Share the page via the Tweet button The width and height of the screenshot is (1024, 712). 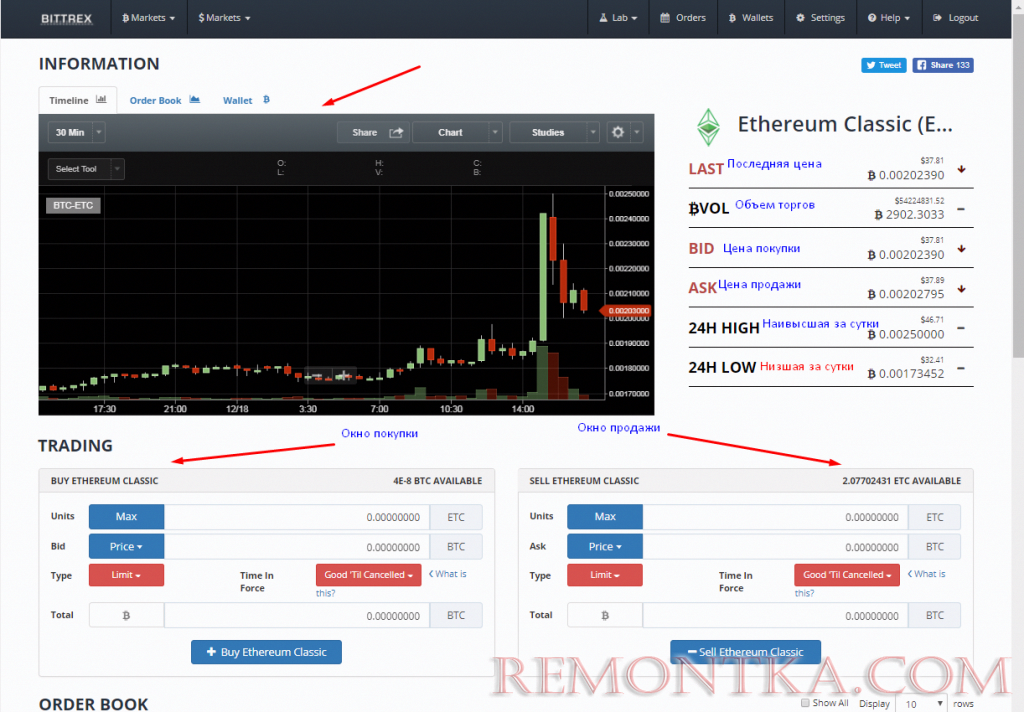(884, 65)
